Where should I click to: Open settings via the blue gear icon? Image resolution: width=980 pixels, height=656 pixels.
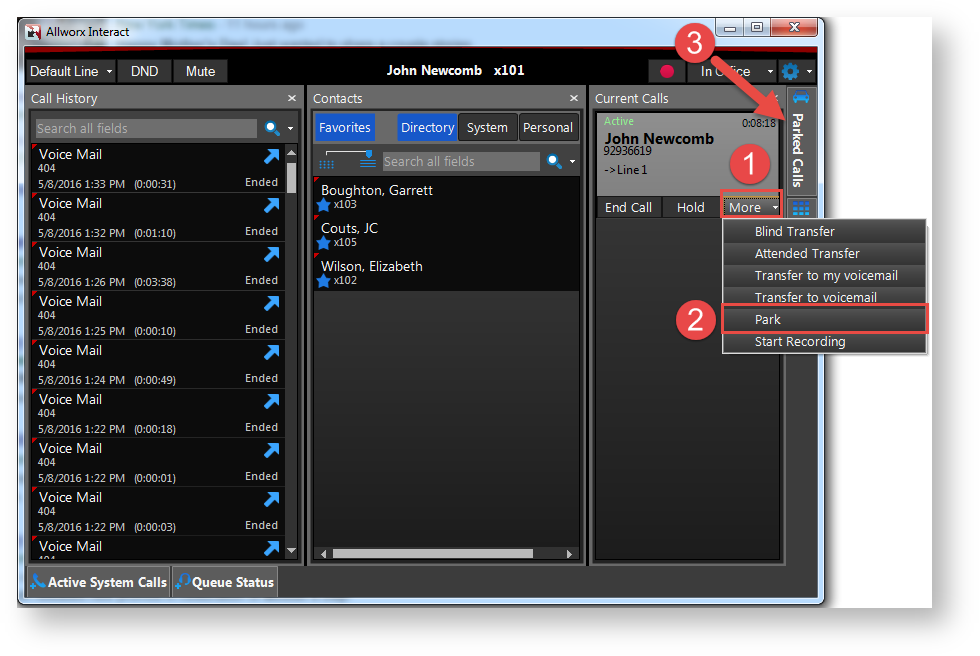pos(791,72)
